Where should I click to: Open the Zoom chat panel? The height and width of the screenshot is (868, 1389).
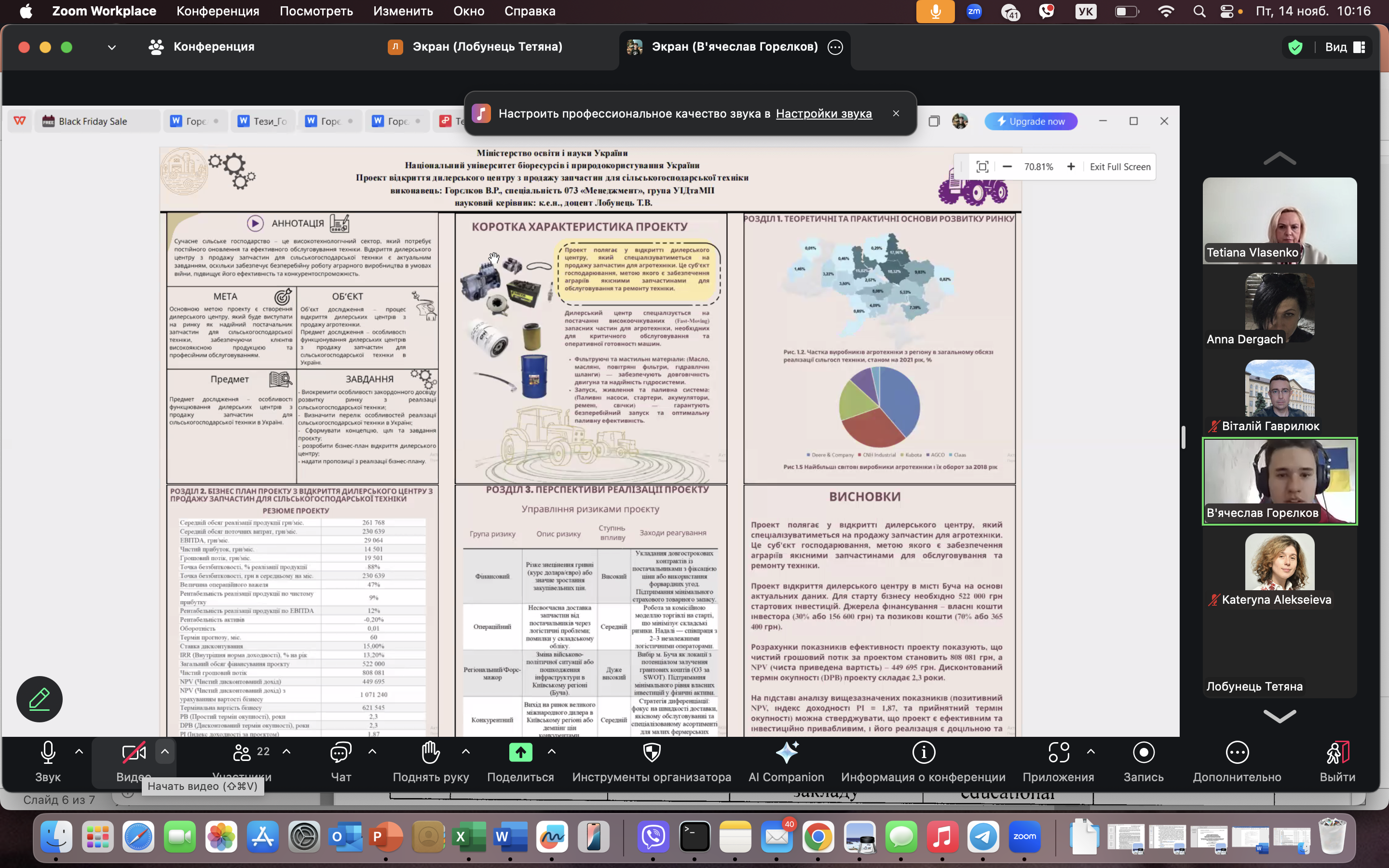point(340,753)
